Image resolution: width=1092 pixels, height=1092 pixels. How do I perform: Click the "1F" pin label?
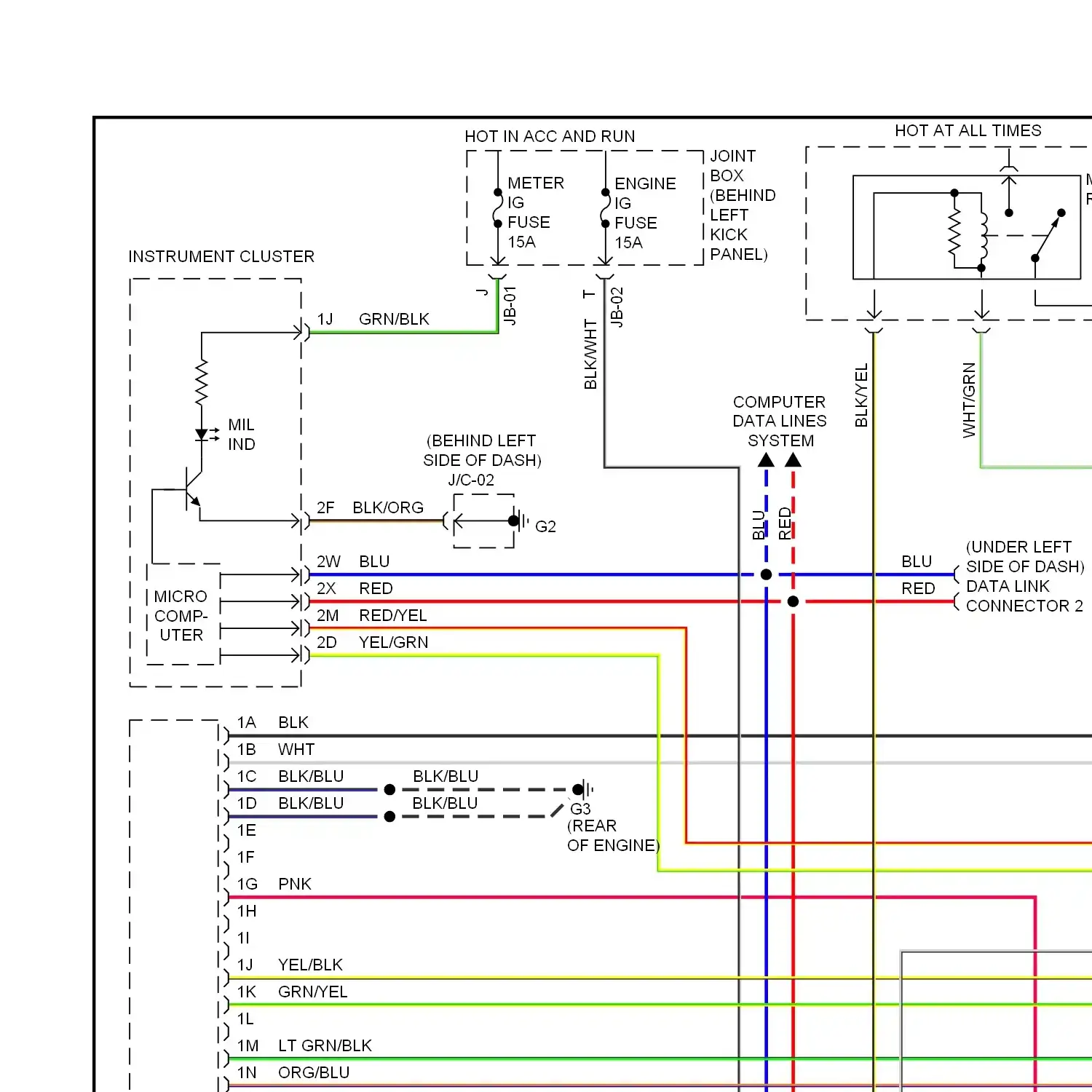[245, 857]
